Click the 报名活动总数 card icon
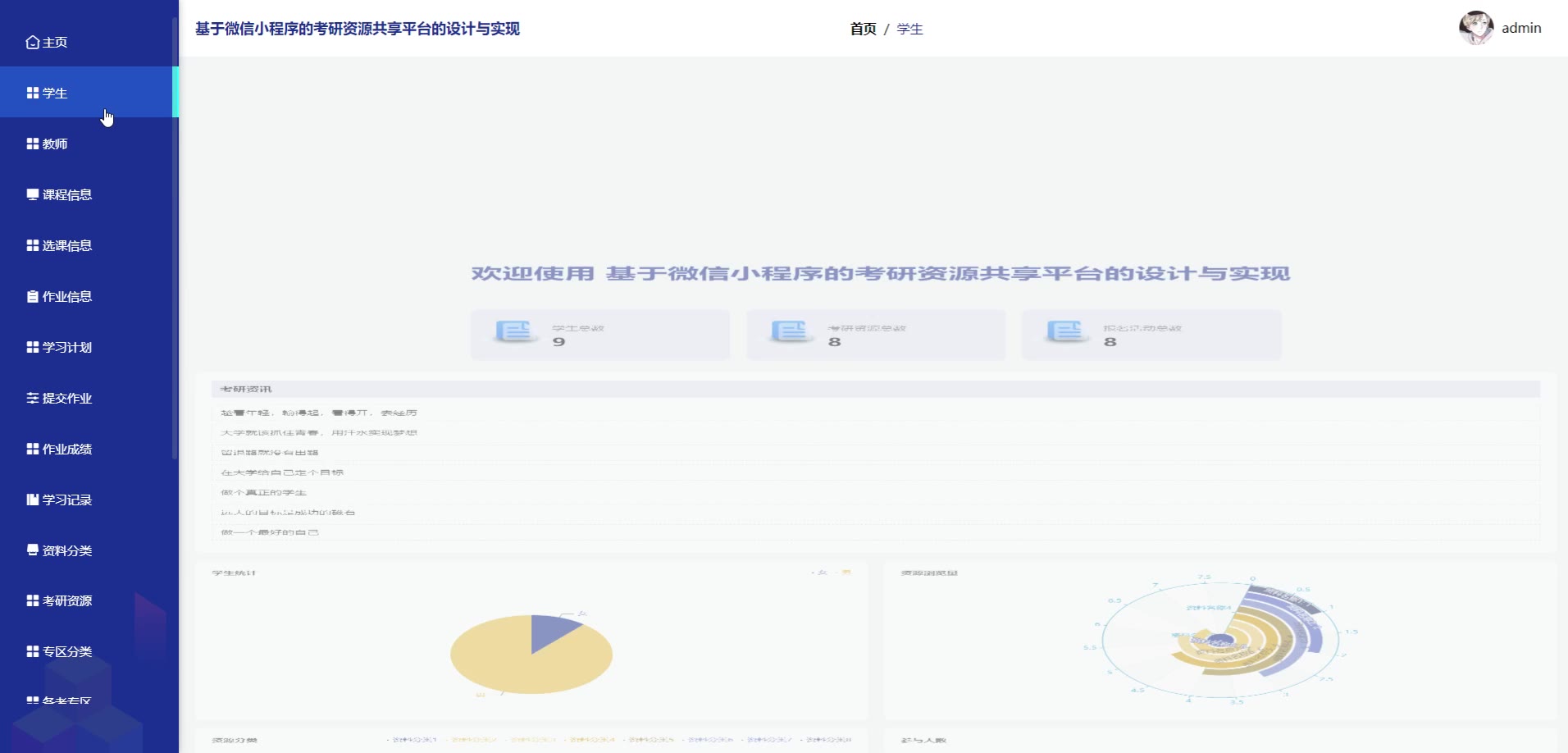 click(1065, 331)
